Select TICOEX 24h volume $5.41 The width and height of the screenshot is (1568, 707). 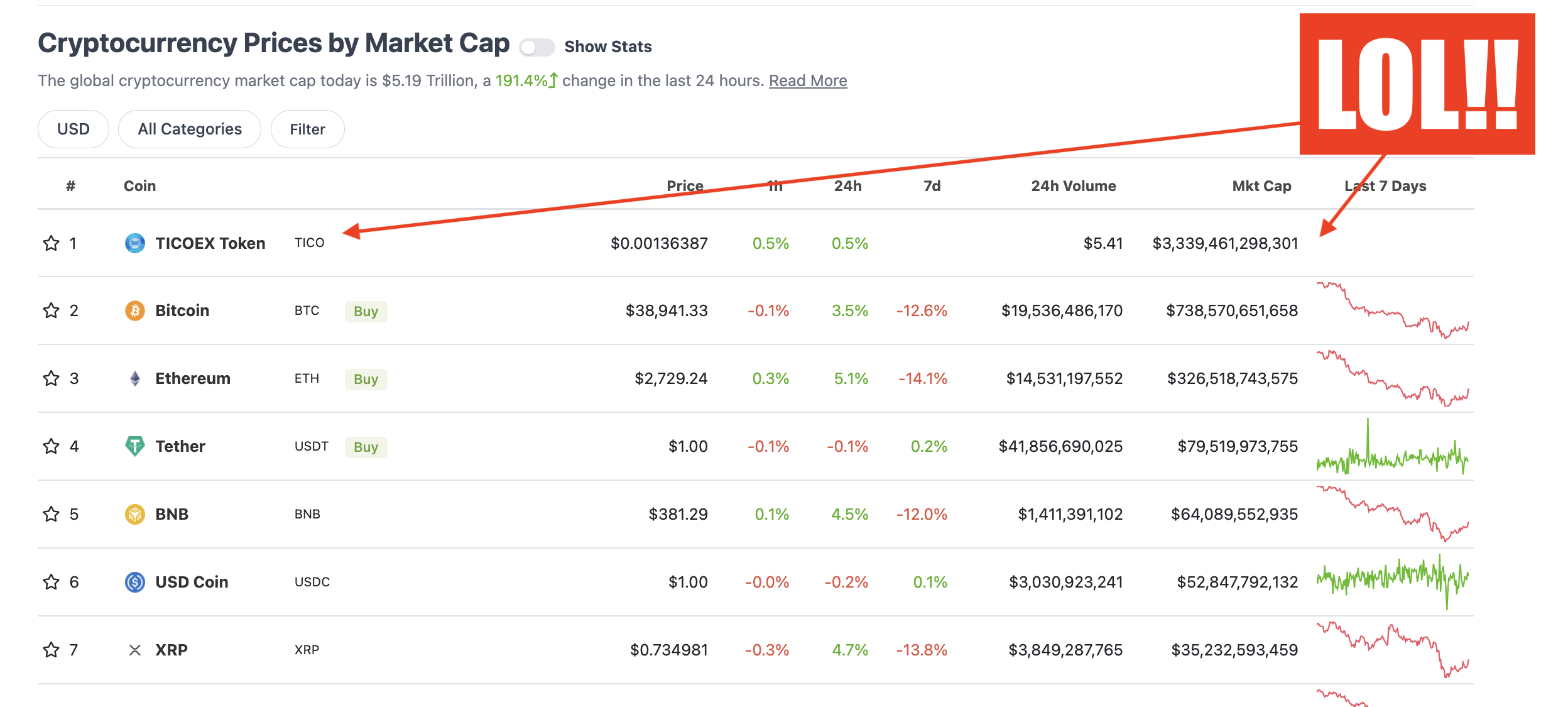click(1103, 243)
